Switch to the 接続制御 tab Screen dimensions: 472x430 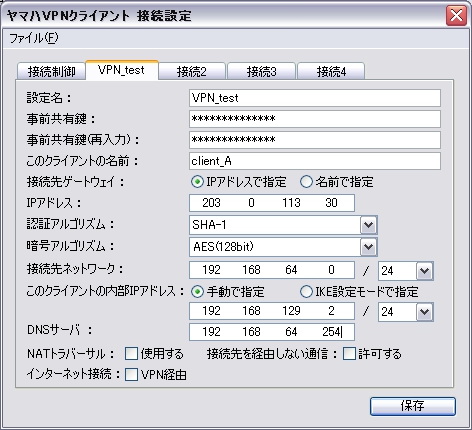[51, 71]
